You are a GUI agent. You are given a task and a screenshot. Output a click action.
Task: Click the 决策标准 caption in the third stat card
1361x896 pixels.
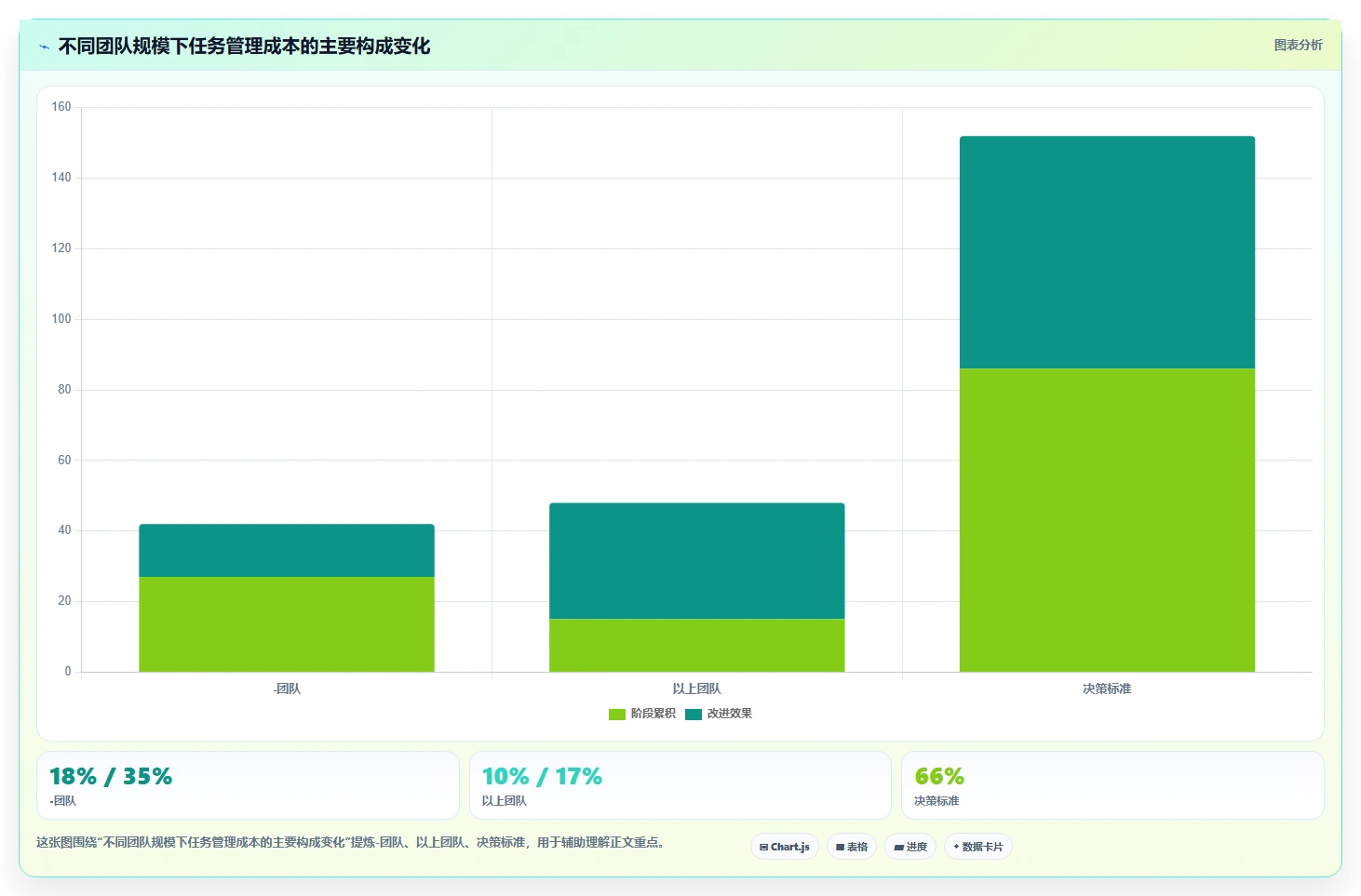(x=937, y=801)
